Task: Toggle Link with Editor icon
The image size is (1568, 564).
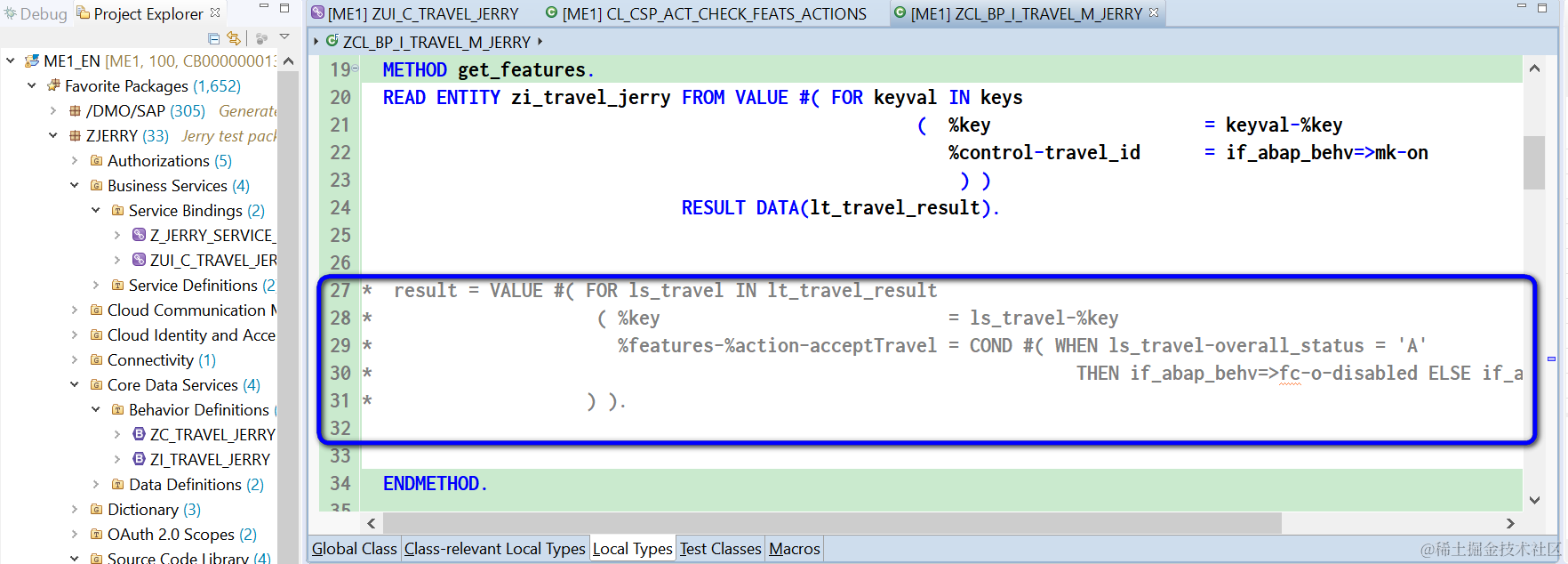Action: click(234, 38)
